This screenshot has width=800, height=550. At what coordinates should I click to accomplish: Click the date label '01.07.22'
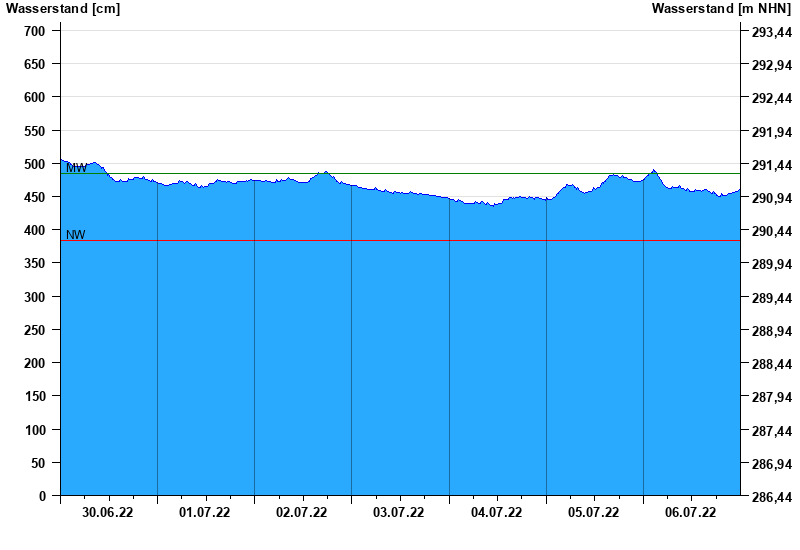click(x=205, y=512)
